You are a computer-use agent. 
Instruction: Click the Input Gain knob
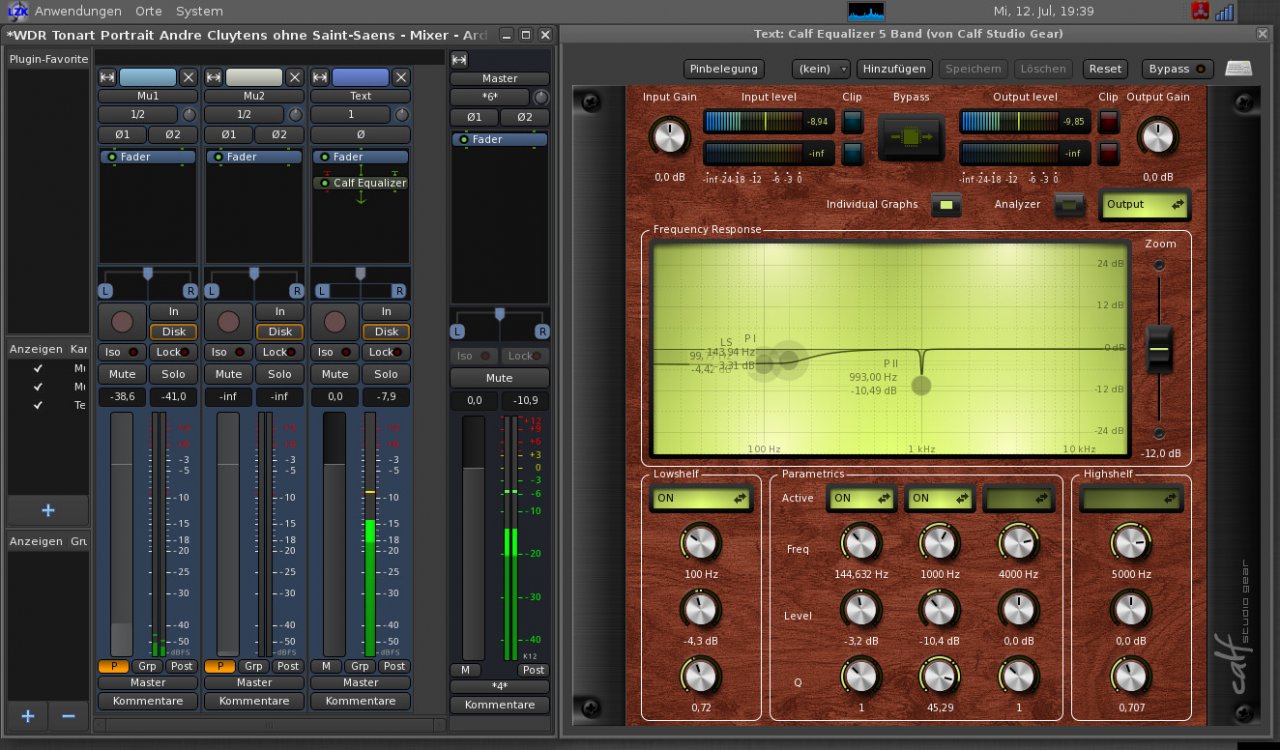coord(669,135)
